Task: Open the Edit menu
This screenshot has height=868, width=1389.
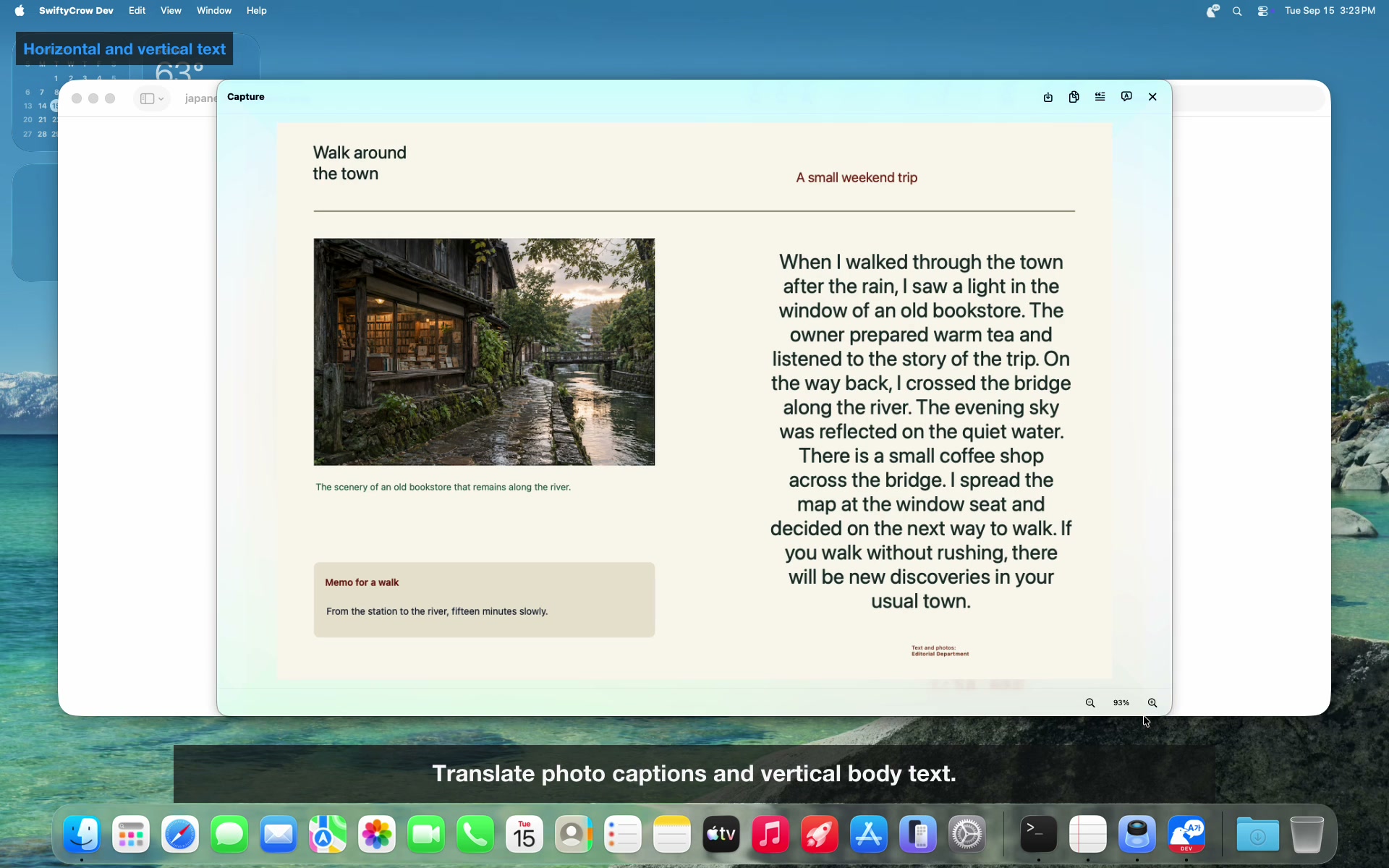Action: pyautogui.click(x=137, y=11)
